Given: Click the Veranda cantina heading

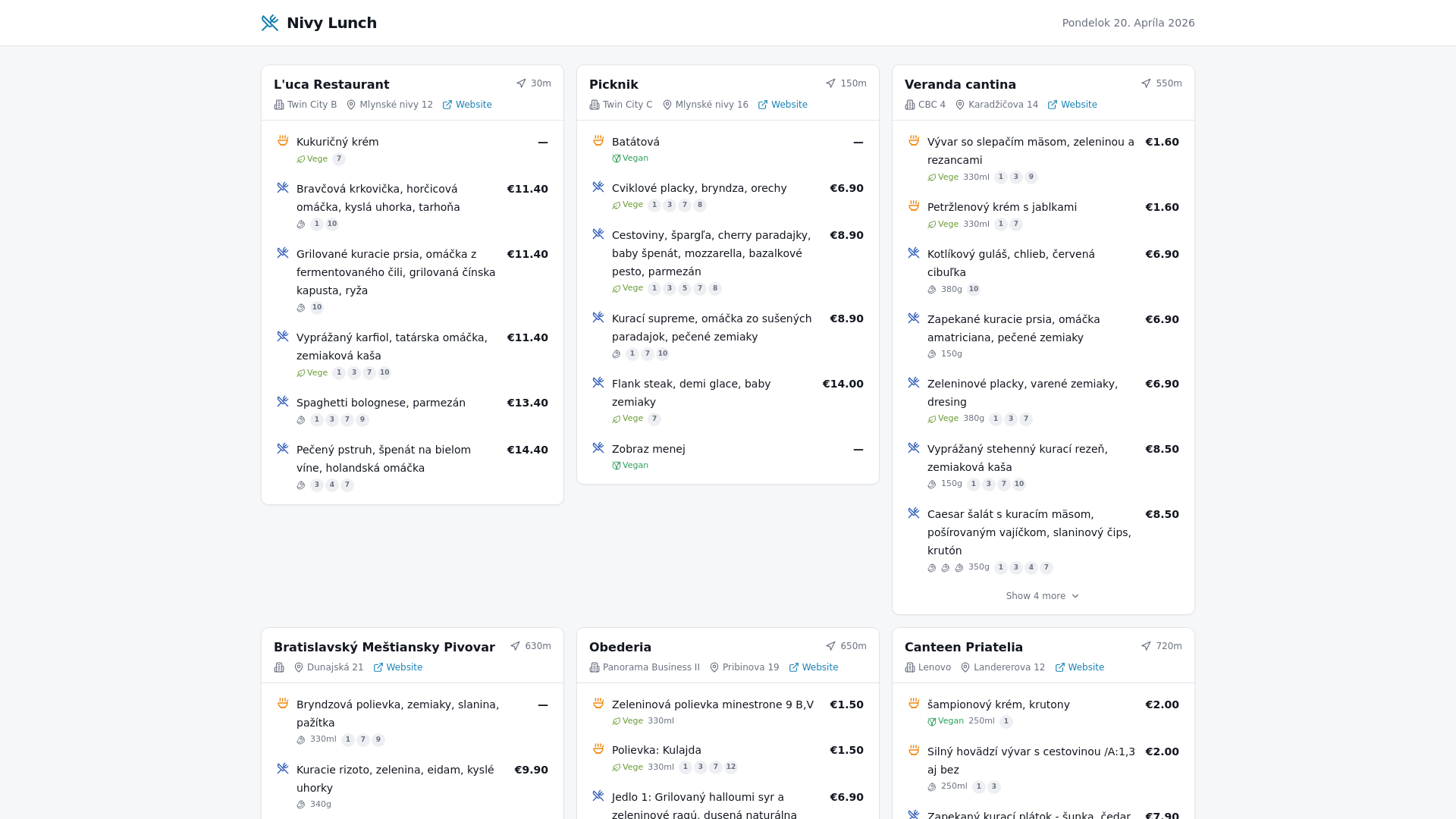Looking at the screenshot, I should pos(960,84).
